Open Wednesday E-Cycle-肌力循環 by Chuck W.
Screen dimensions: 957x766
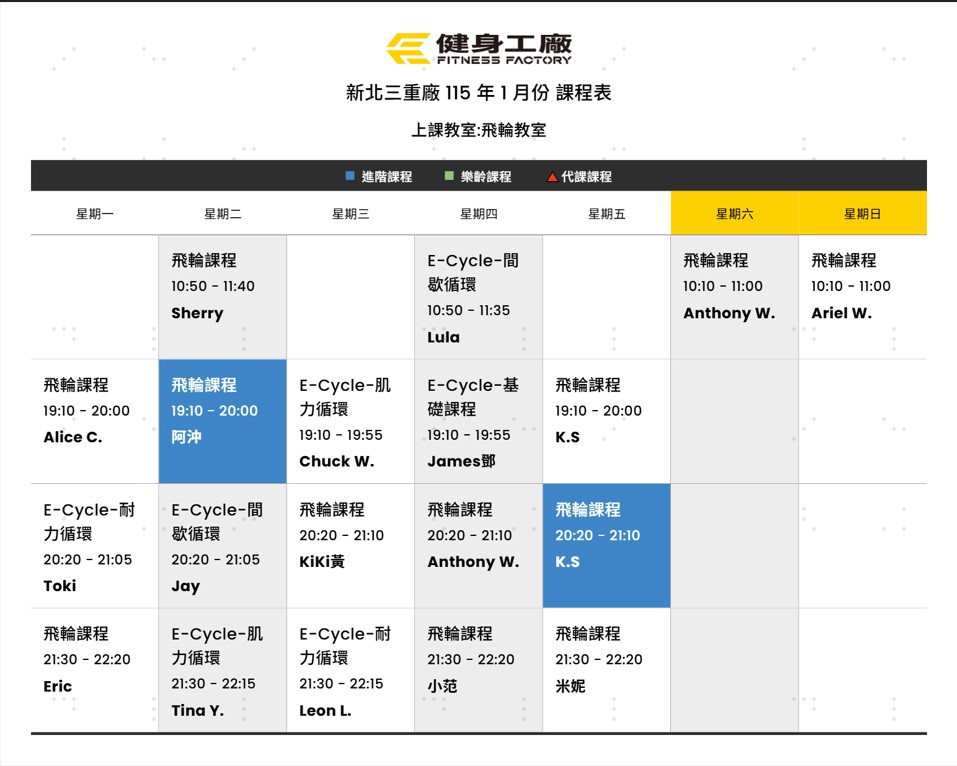coord(350,422)
